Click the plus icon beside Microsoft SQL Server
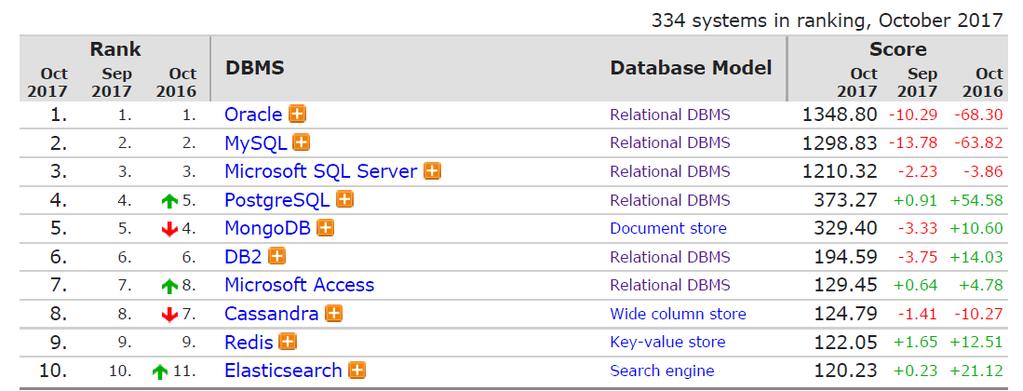Viewport: 1023px width, 391px height. 432,171
